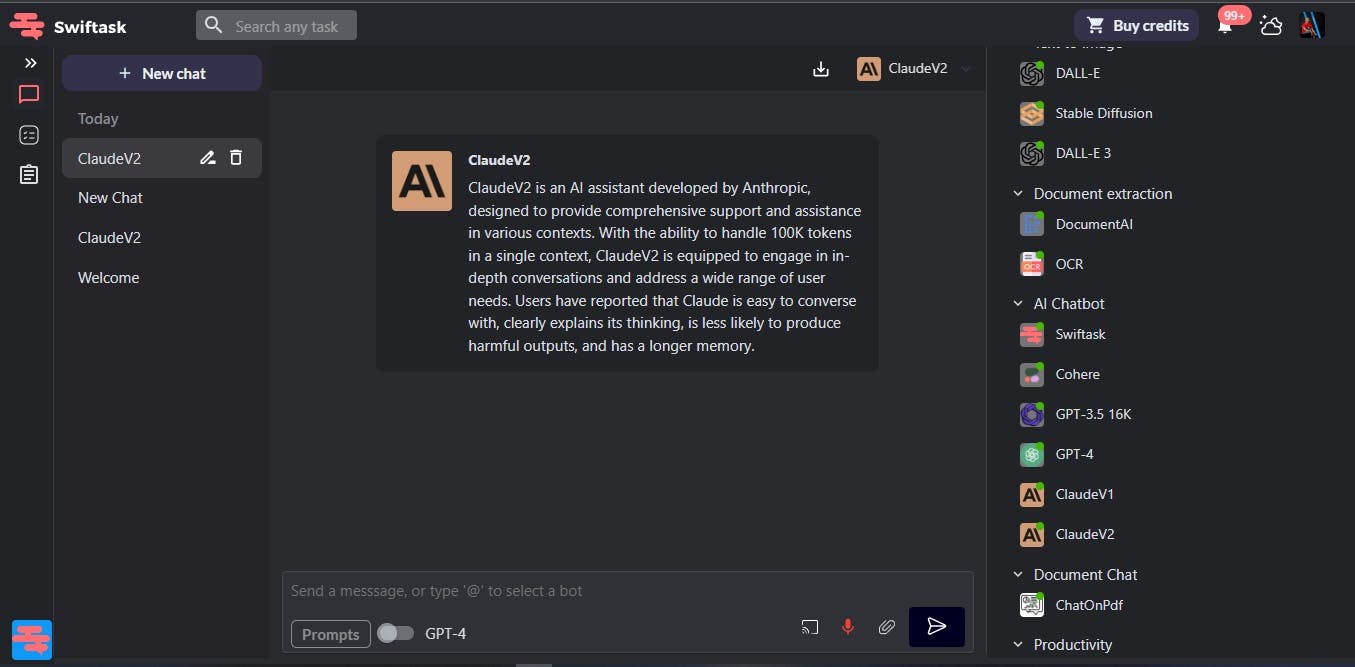This screenshot has width=1355, height=667.
Task: Click the microphone voice input icon
Action: 848,627
